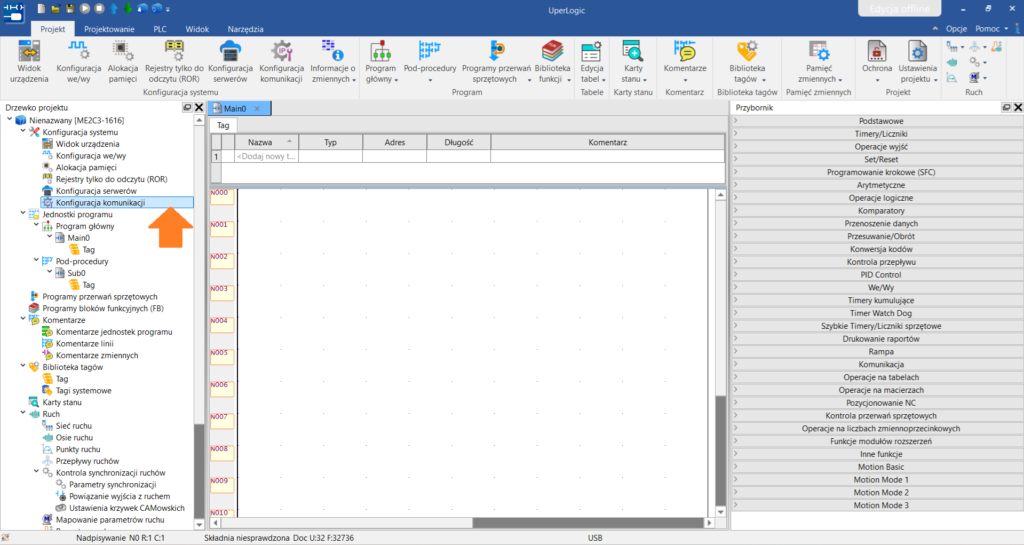Open Pamięć zmiennych ribbon tool

(818, 62)
